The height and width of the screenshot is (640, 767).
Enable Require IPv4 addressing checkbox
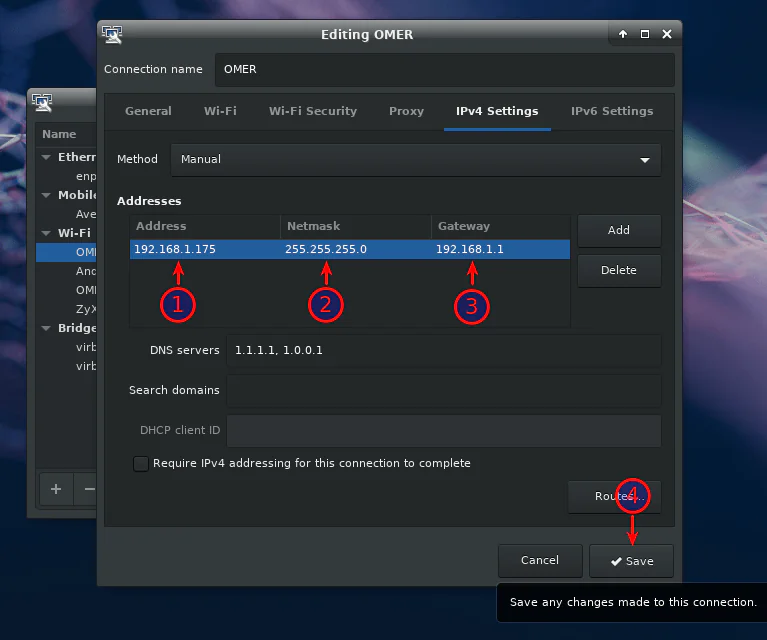coord(141,463)
